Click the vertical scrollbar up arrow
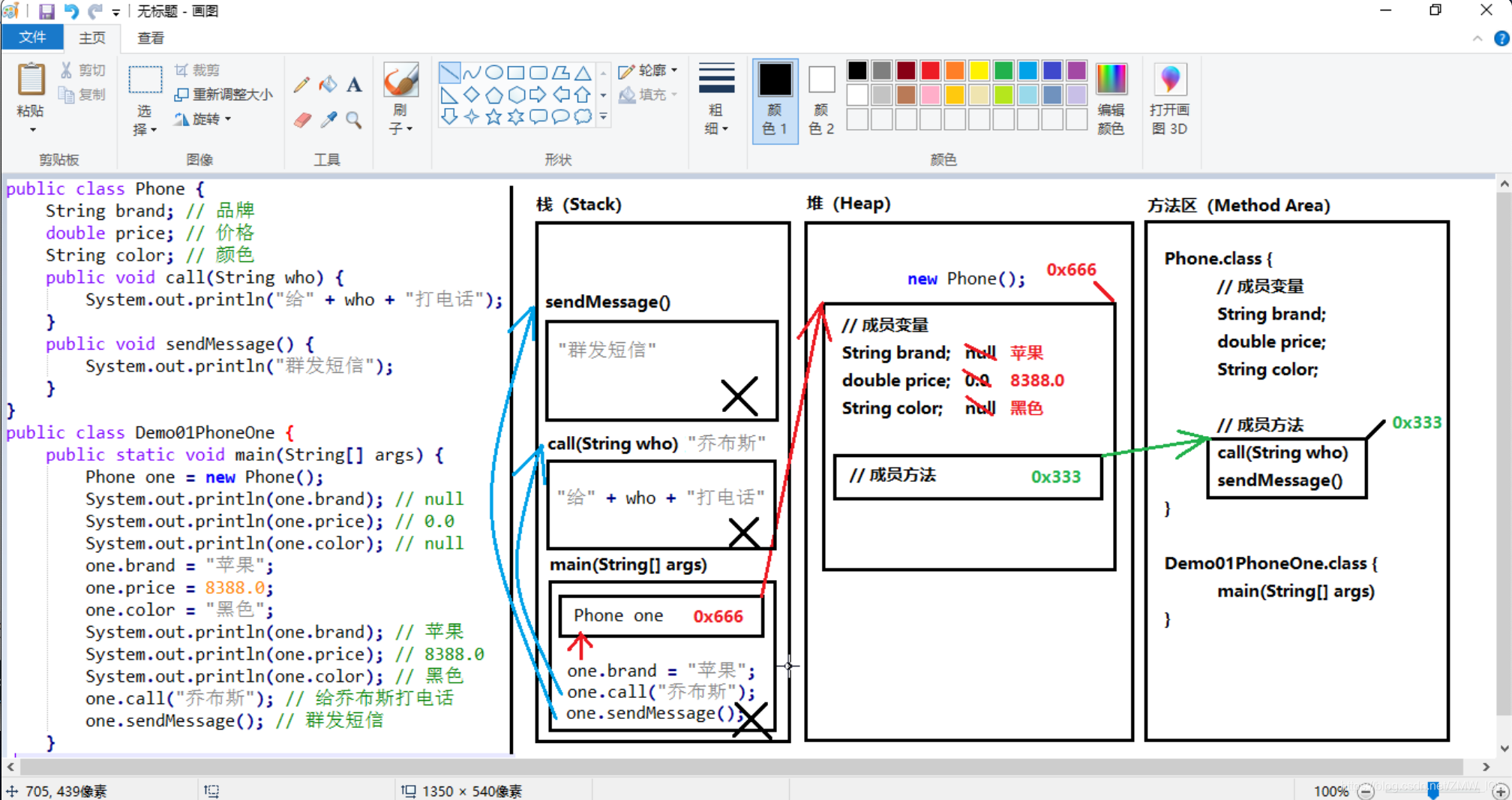 (1504, 184)
